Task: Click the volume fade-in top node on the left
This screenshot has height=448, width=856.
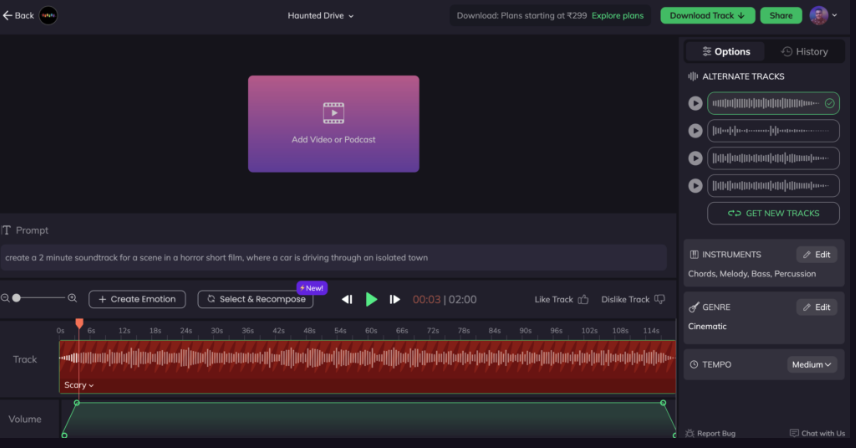Action: point(76,403)
